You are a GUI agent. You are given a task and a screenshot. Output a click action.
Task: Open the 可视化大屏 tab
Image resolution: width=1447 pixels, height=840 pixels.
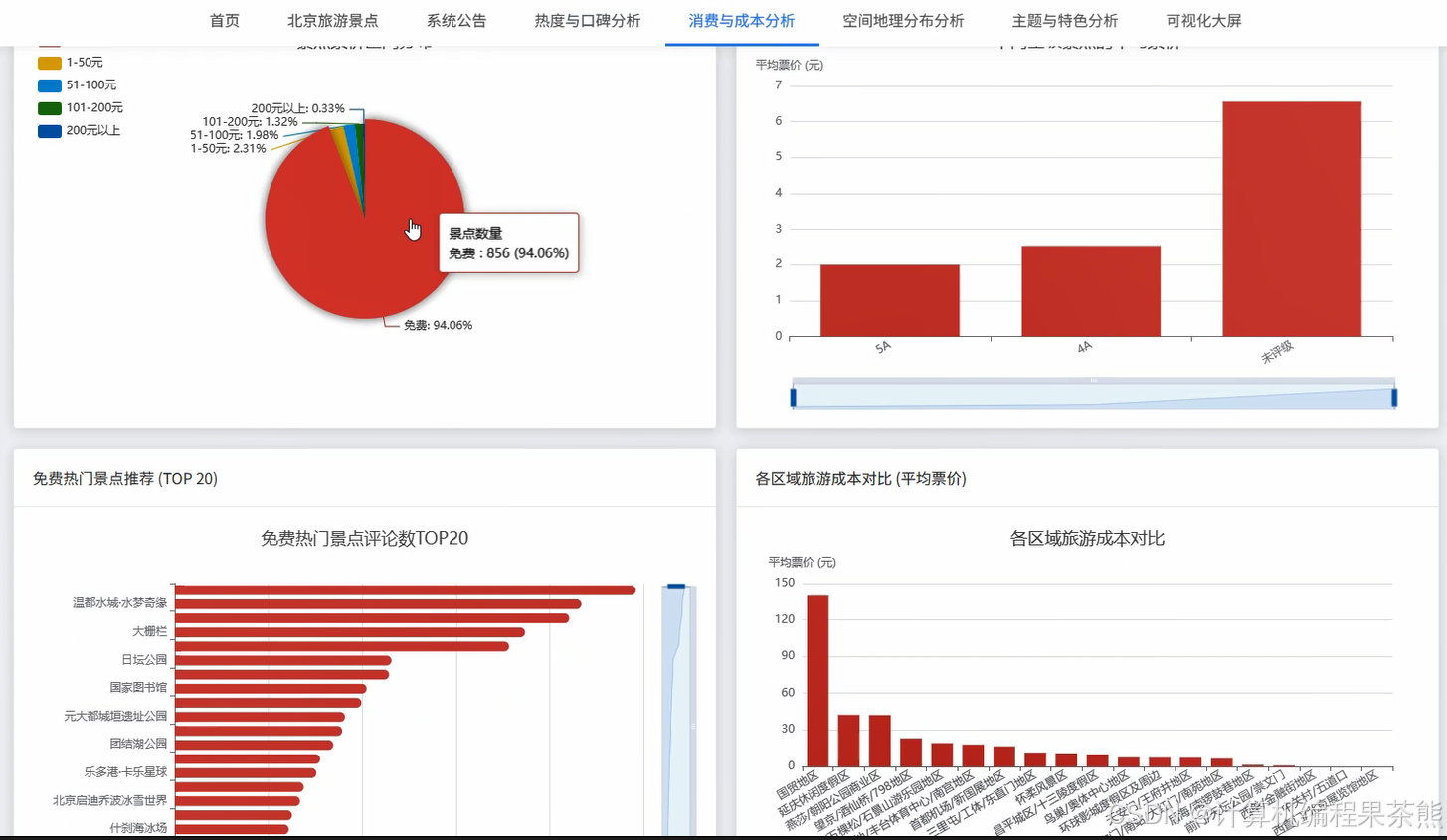pos(1203,21)
